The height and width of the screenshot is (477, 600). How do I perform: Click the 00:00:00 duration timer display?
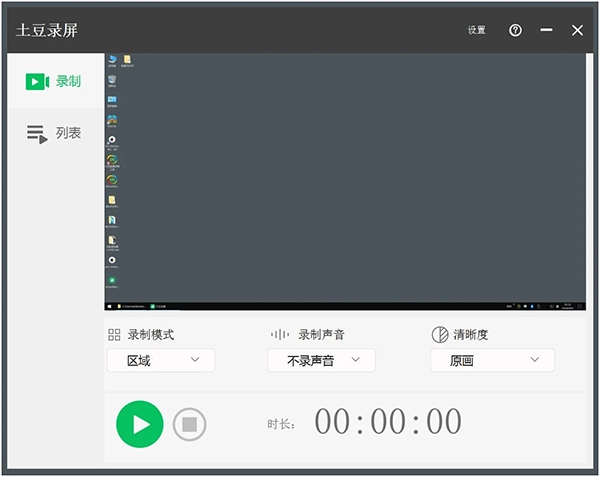[x=388, y=423]
